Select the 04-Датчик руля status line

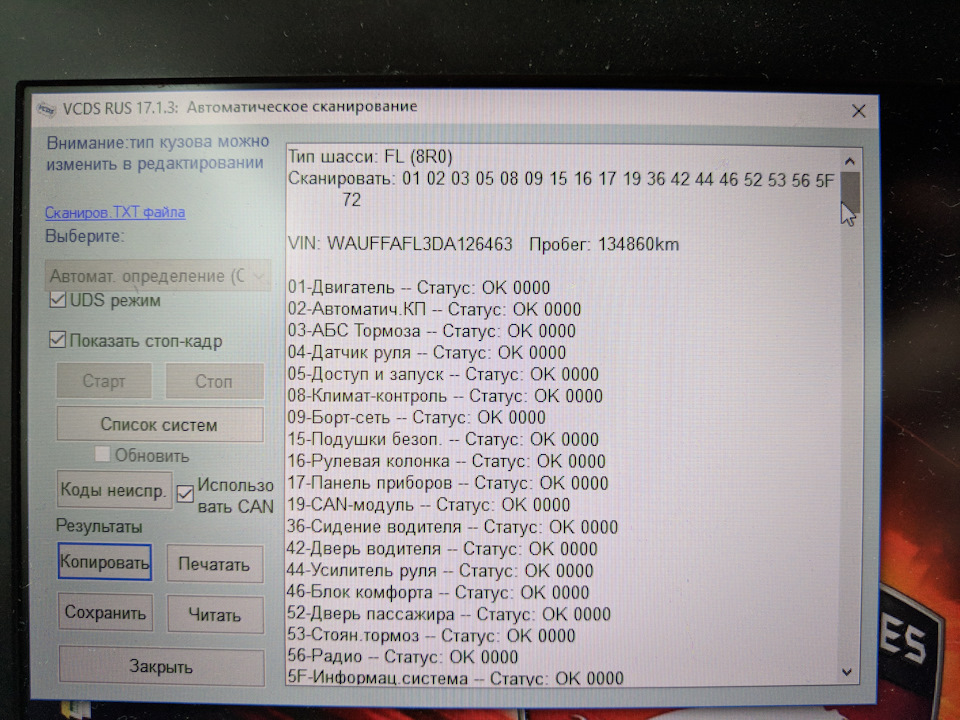(427, 353)
